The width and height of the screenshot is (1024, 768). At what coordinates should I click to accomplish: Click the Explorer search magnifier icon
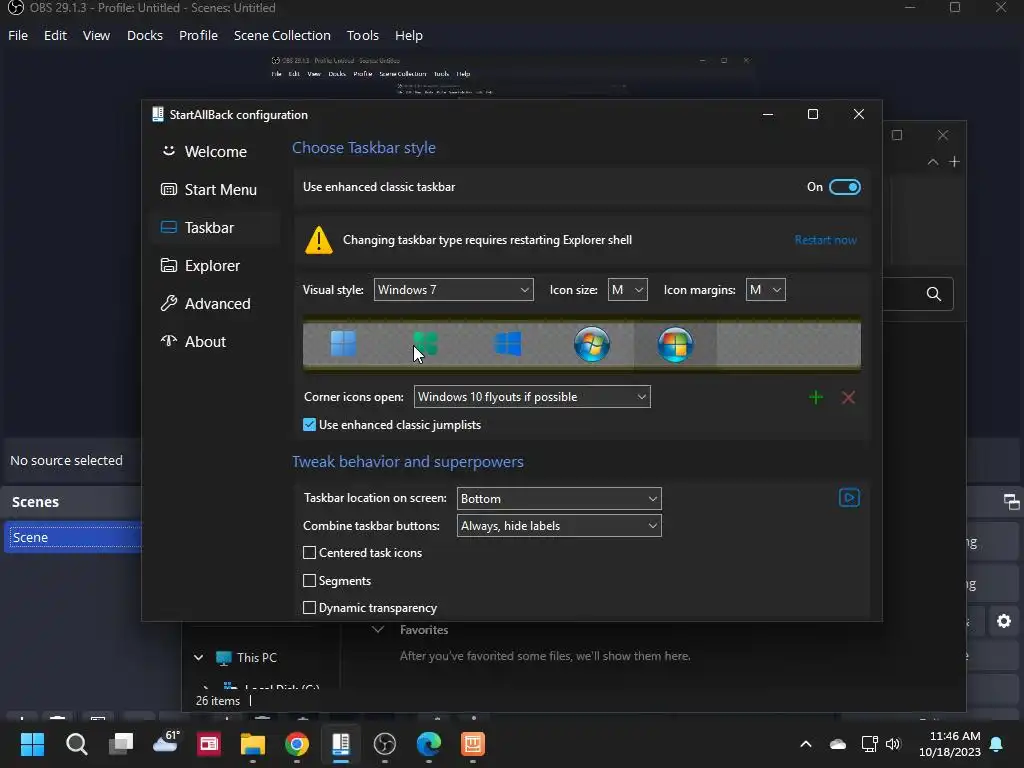(934, 294)
